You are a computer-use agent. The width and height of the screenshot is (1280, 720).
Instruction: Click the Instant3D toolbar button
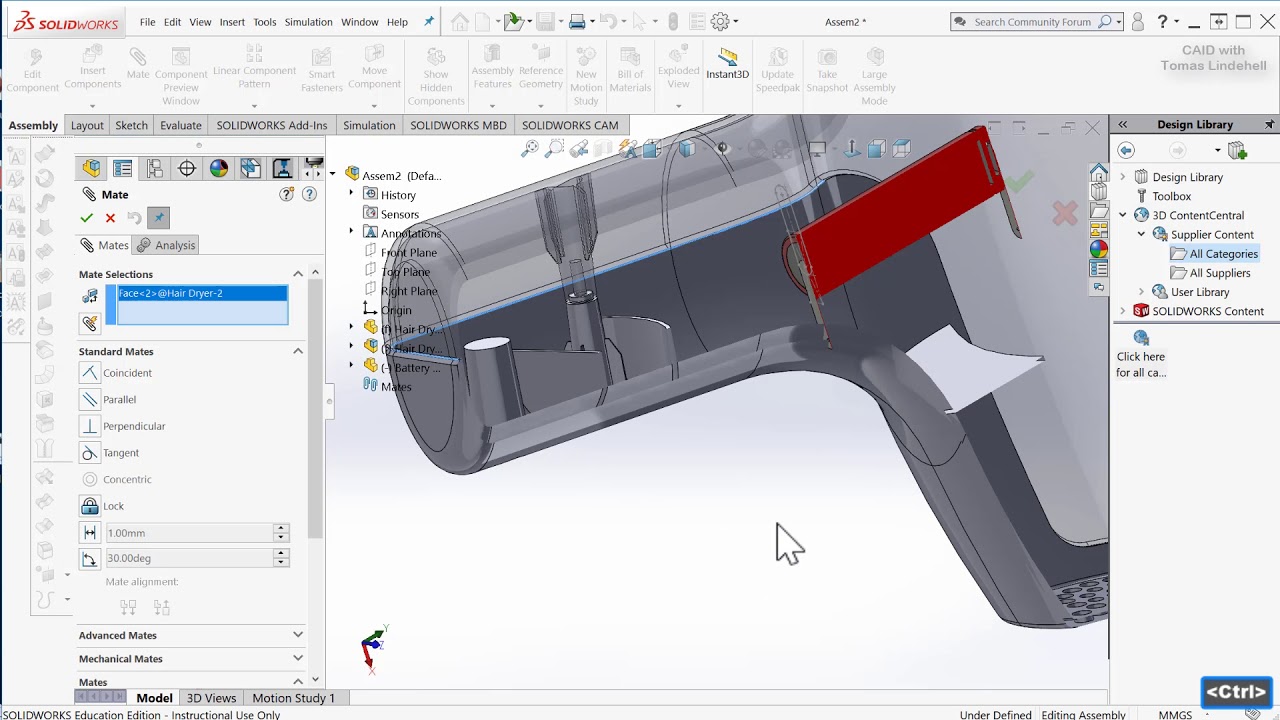727,64
